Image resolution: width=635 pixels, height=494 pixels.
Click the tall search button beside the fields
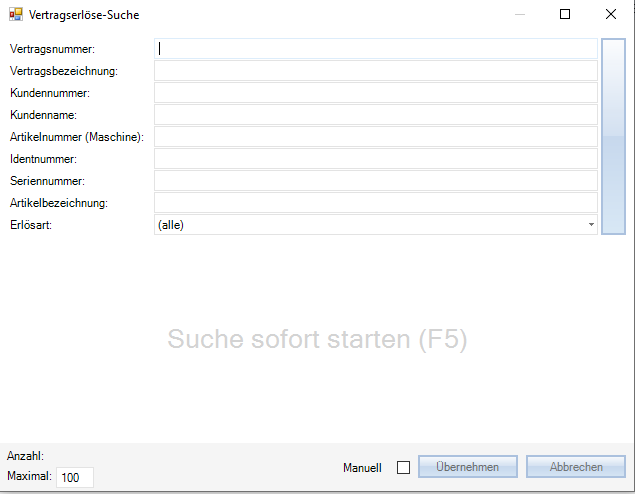pos(613,136)
